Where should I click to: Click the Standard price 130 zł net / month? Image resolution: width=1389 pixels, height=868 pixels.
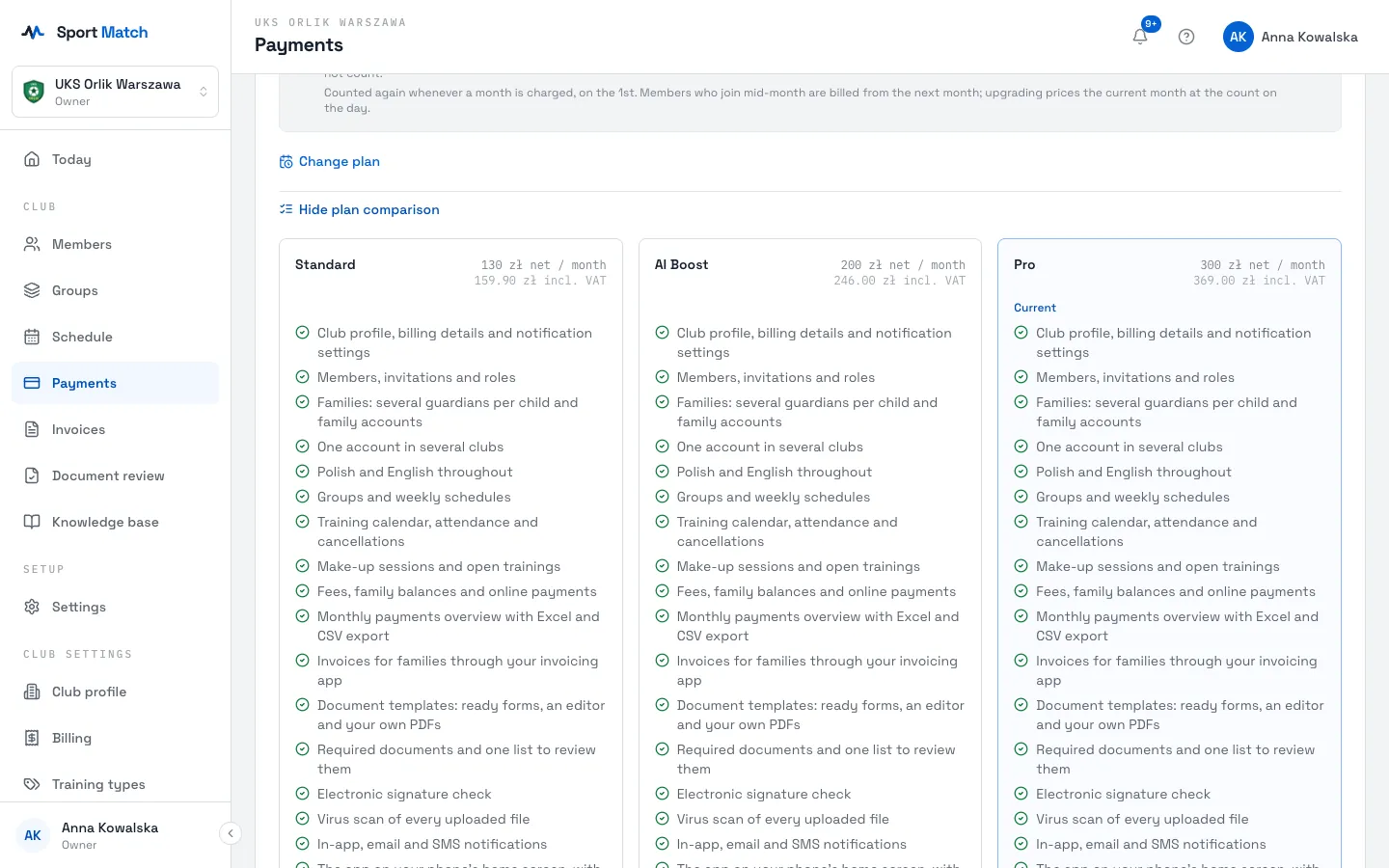pyautogui.click(x=544, y=265)
